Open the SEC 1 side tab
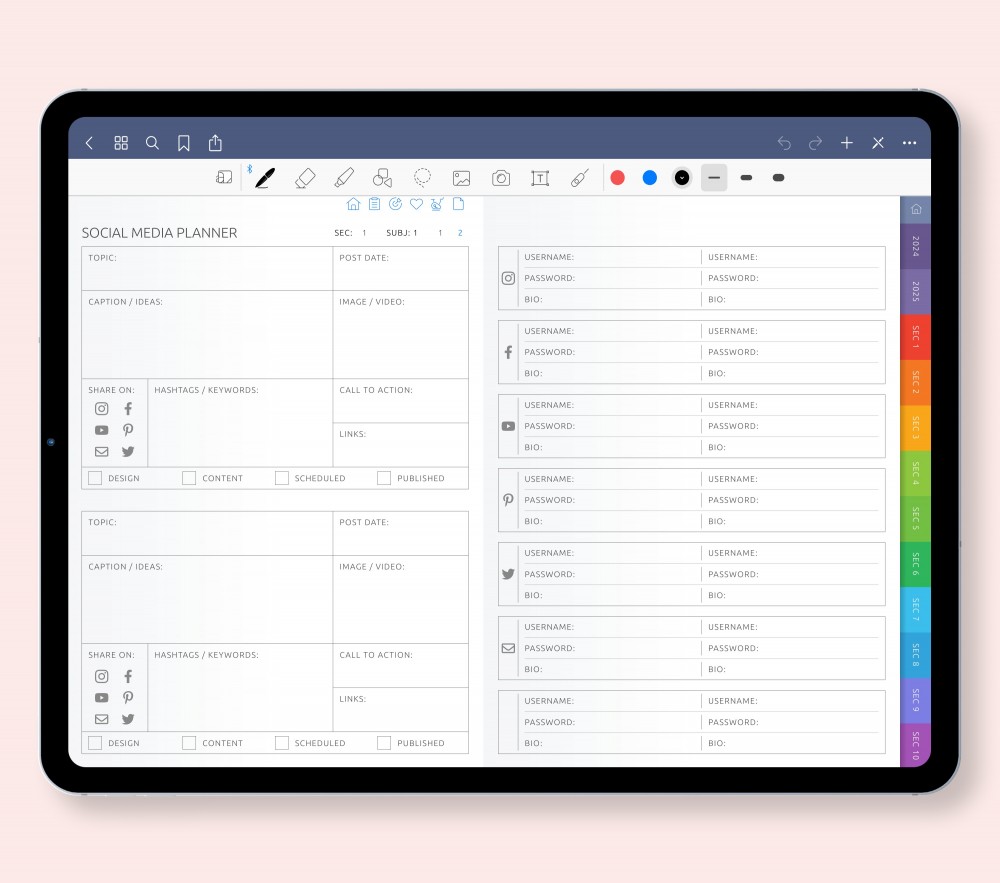Screen dimensions: 1000x883 pyautogui.click(x=916, y=337)
